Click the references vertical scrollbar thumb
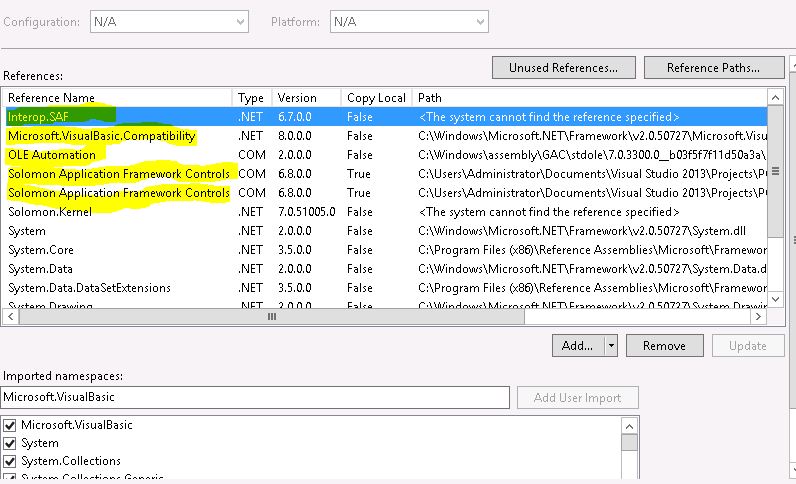This screenshot has width=796, height=484. click(x=776, y=171)
